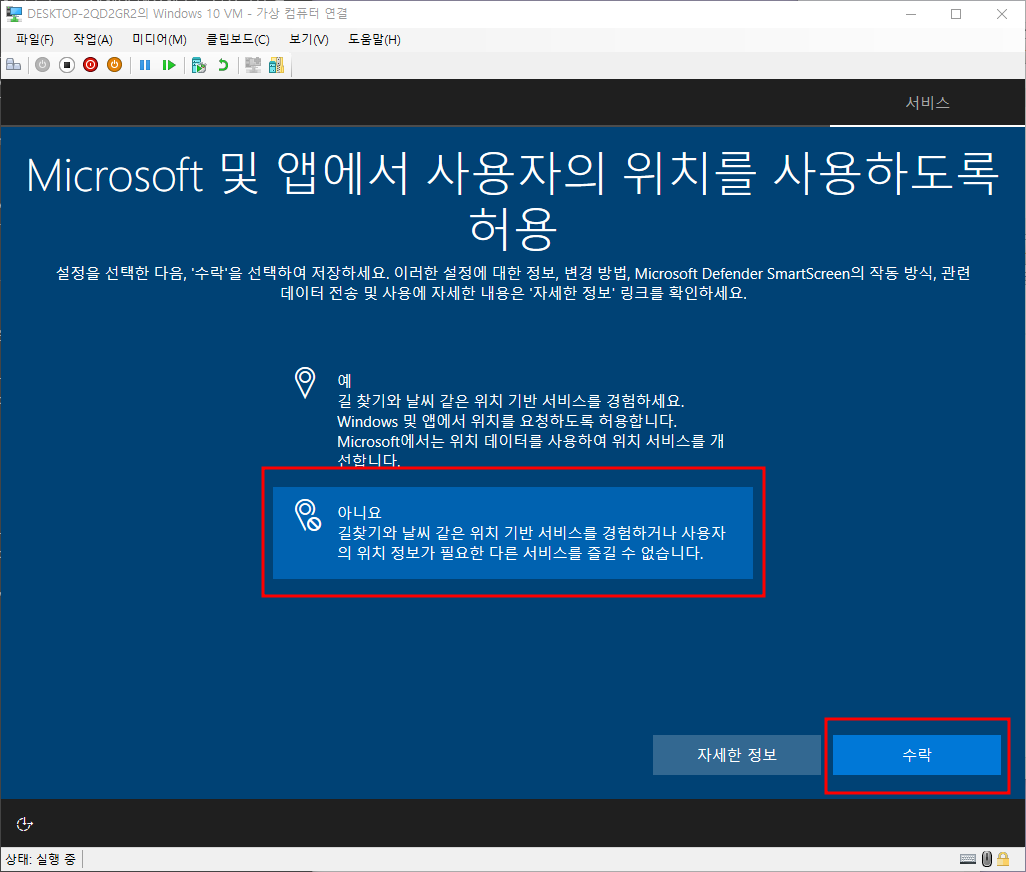The height and width of the screenshot is (872, 1026).
Task: Send Ctrl+Alt+Del using the keyboard toolbar icon
Action: coord(14,65)
